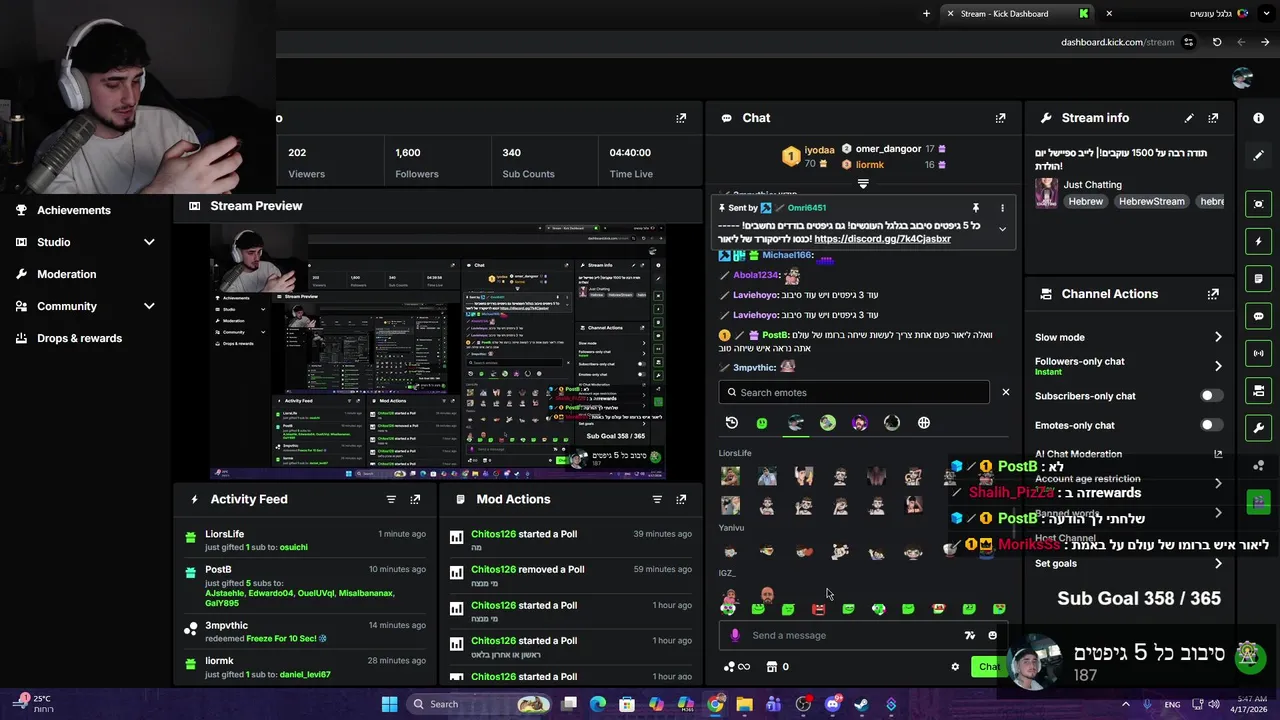Image resolution: width=1280 pixels, height=720 pixels.
Task: Select the green Kick emotes tab
Action: [x=762, y=423]
